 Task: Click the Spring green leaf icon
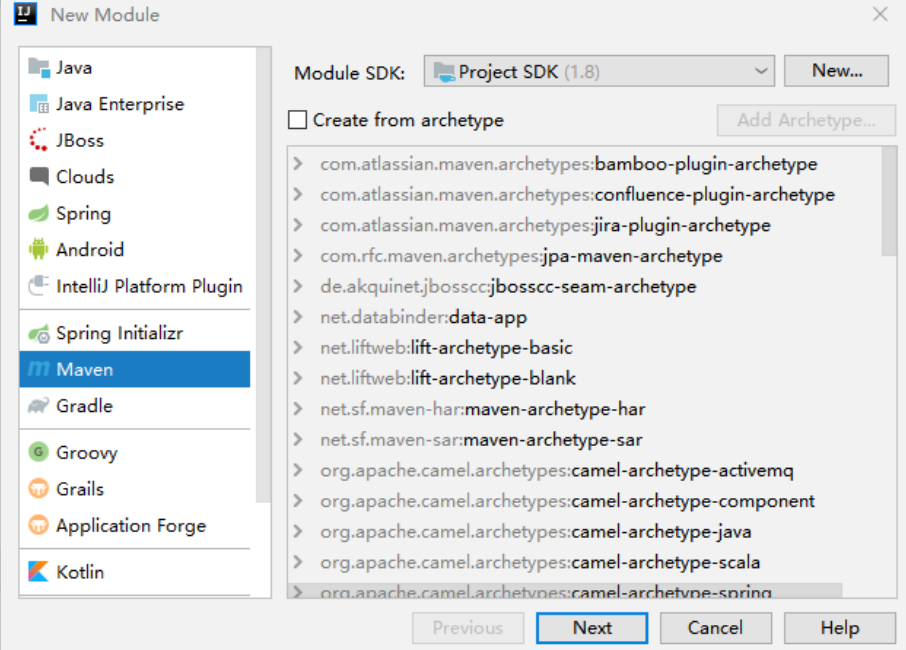pos(39,213)
